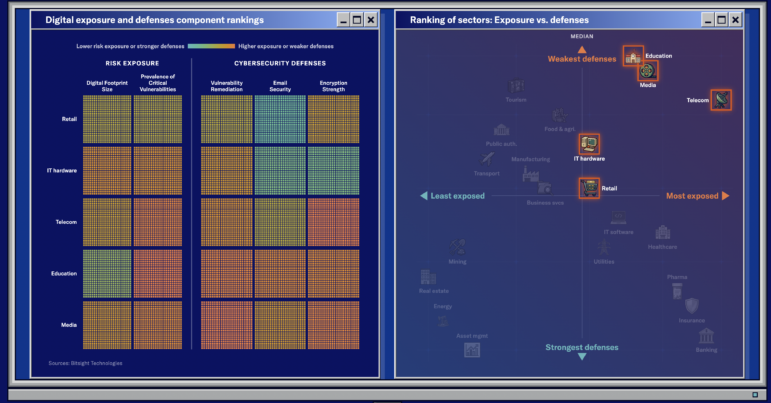
Task: Click the Vulnerability Remediation column header
Action: (x=227, y=86)
